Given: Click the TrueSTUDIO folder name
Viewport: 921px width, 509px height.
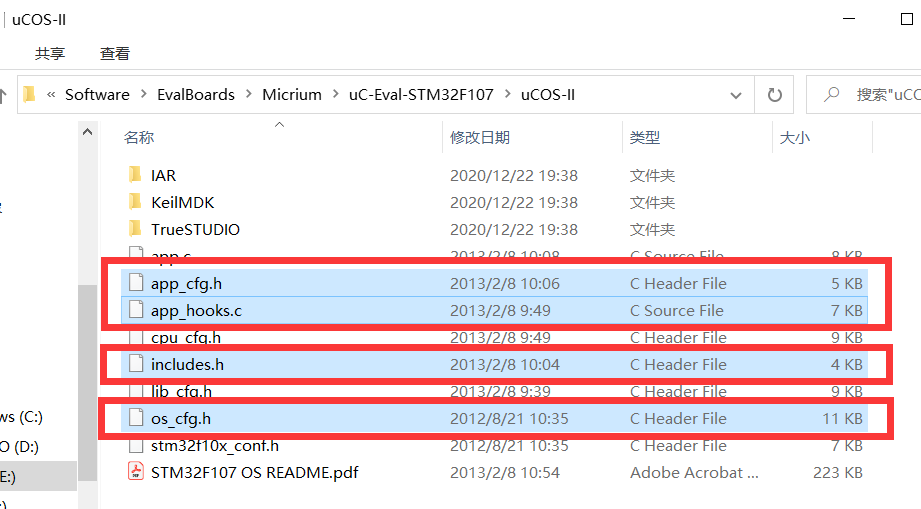Looking at the screenshot, I should pos(196,230).
